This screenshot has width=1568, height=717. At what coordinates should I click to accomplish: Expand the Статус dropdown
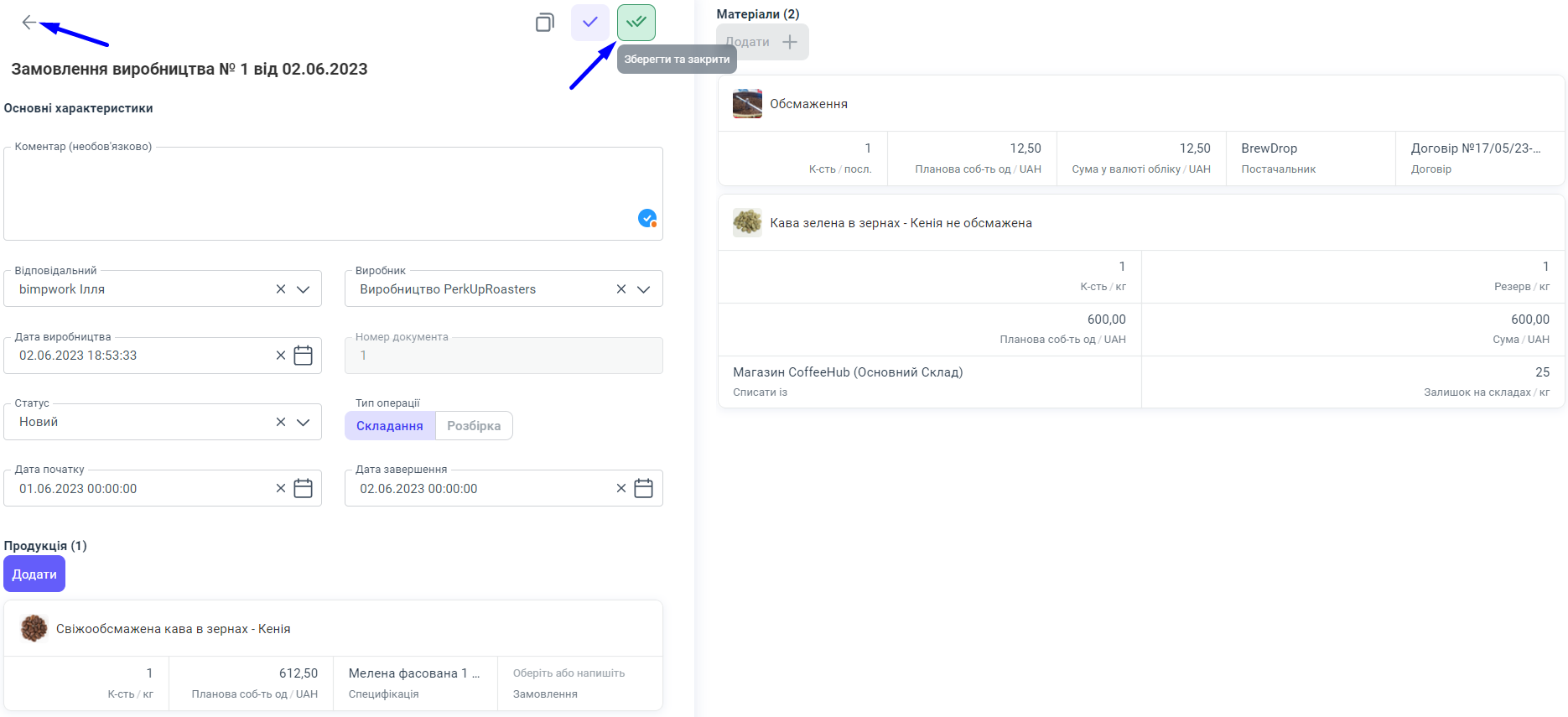coord(304,422)
